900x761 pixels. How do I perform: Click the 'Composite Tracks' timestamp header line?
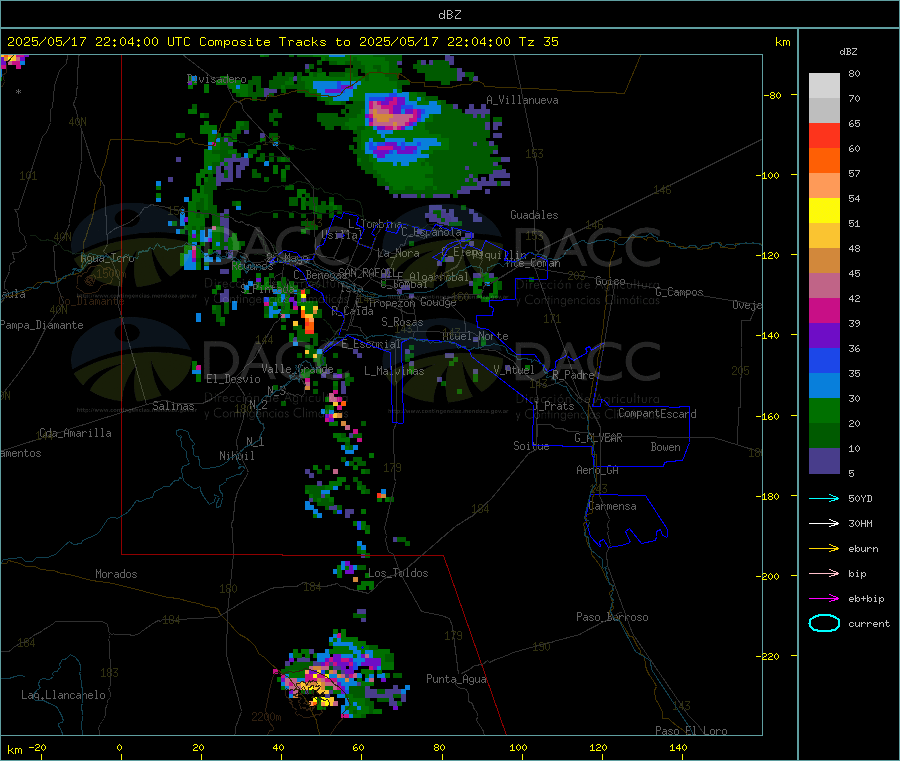click(282, 42)
